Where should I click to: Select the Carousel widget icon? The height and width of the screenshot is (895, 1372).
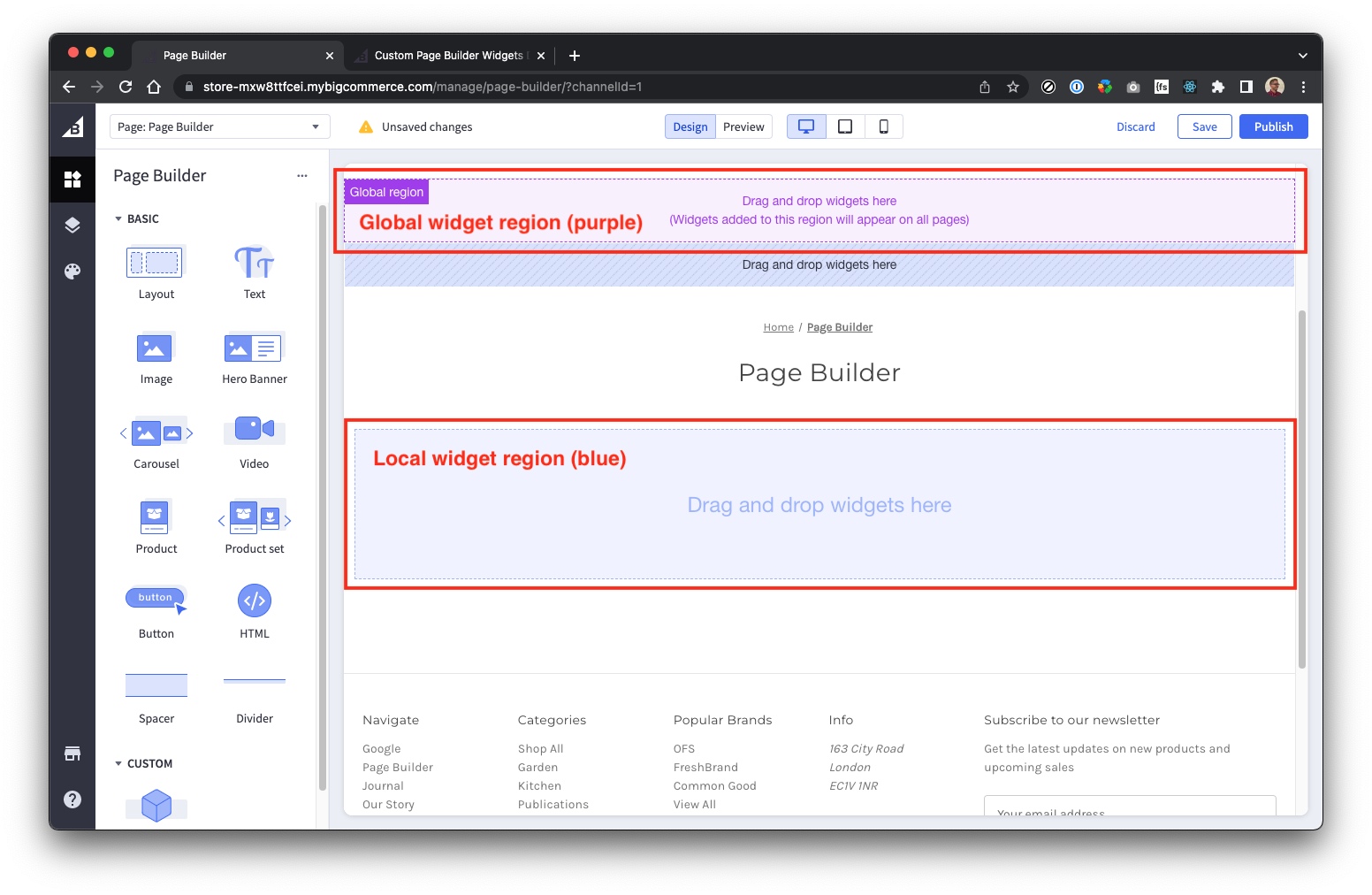(156, 432)
